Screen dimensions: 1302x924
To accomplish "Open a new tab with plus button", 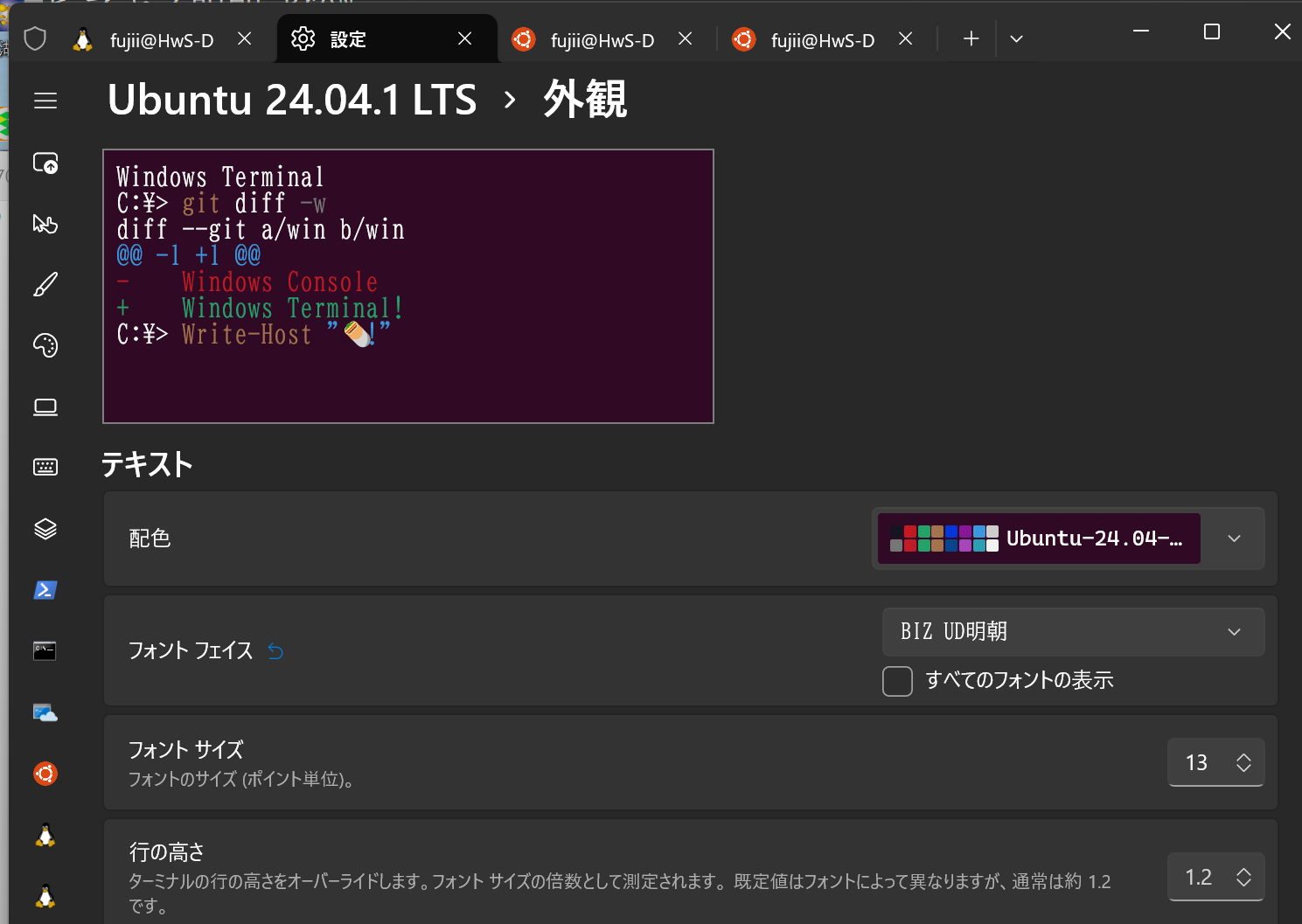I will (971, 38).
